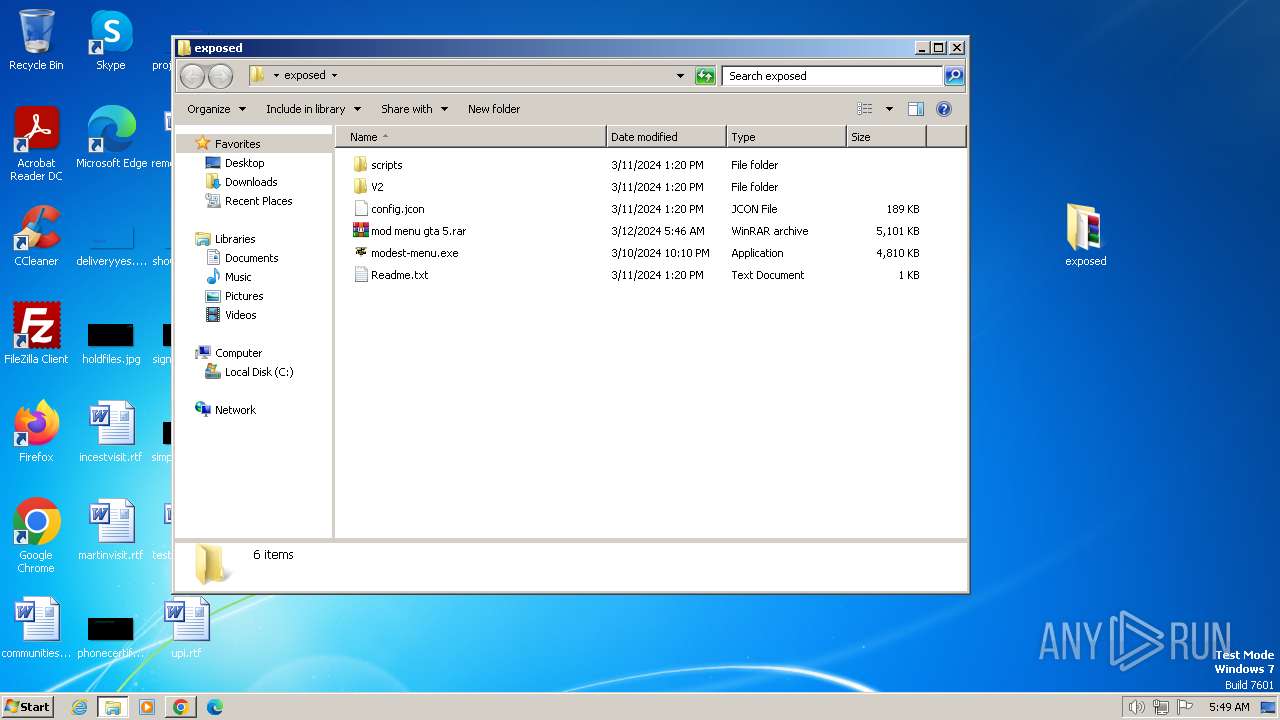The width and height of the screenshot is (1280, 720).
Task: Select Music library
Action: (238, 277)
